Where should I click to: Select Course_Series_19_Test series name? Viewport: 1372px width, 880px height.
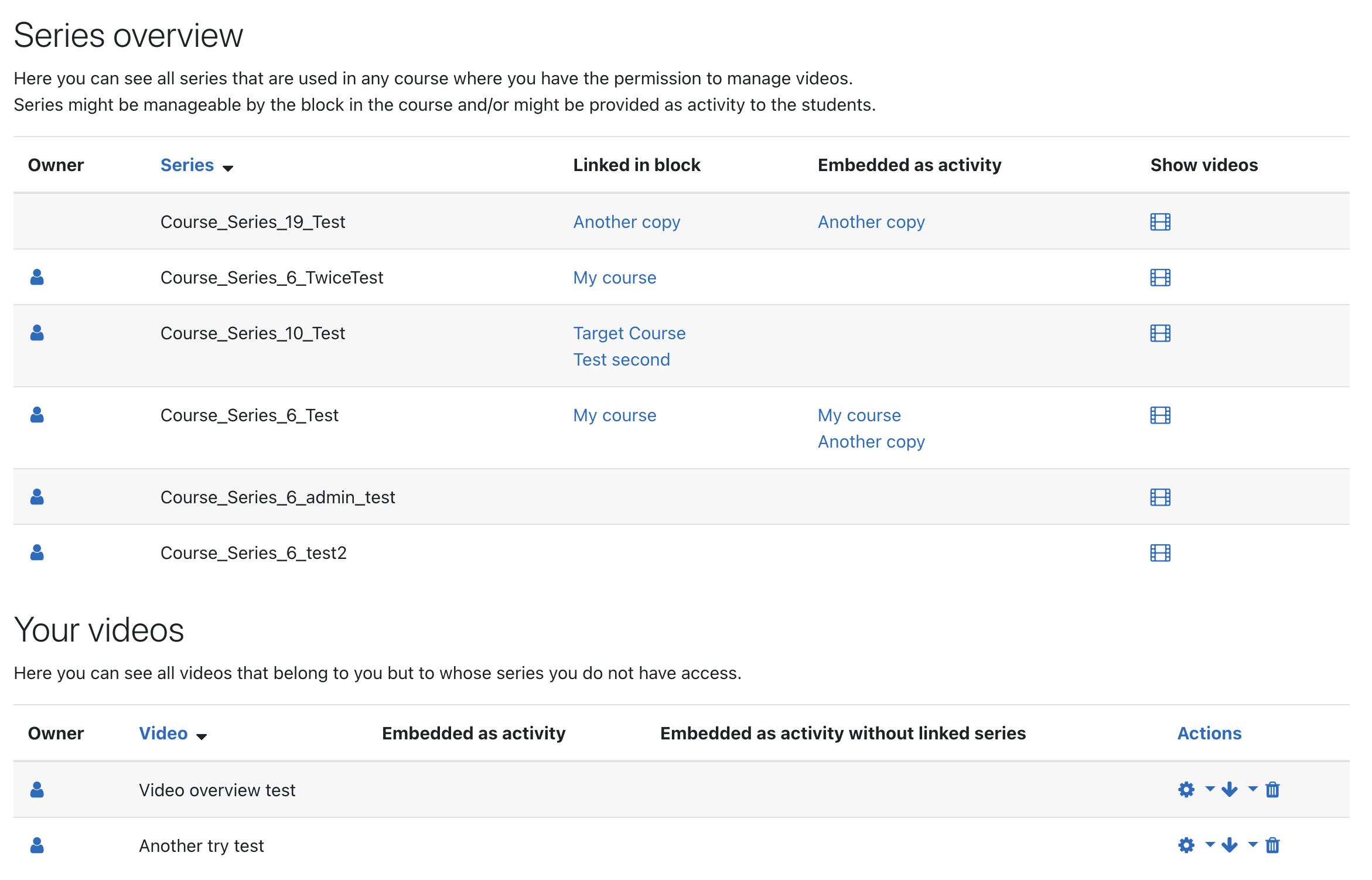(x=253, y=222)
